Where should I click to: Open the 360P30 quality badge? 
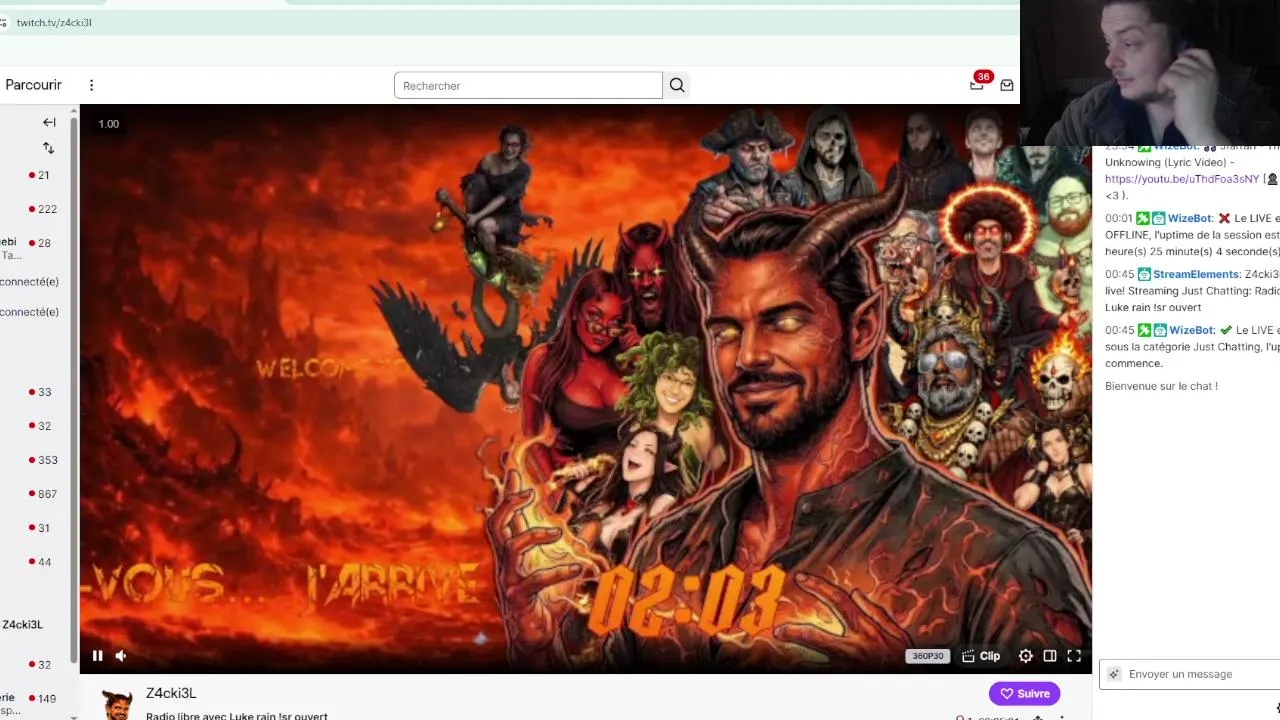click(927, 656)
